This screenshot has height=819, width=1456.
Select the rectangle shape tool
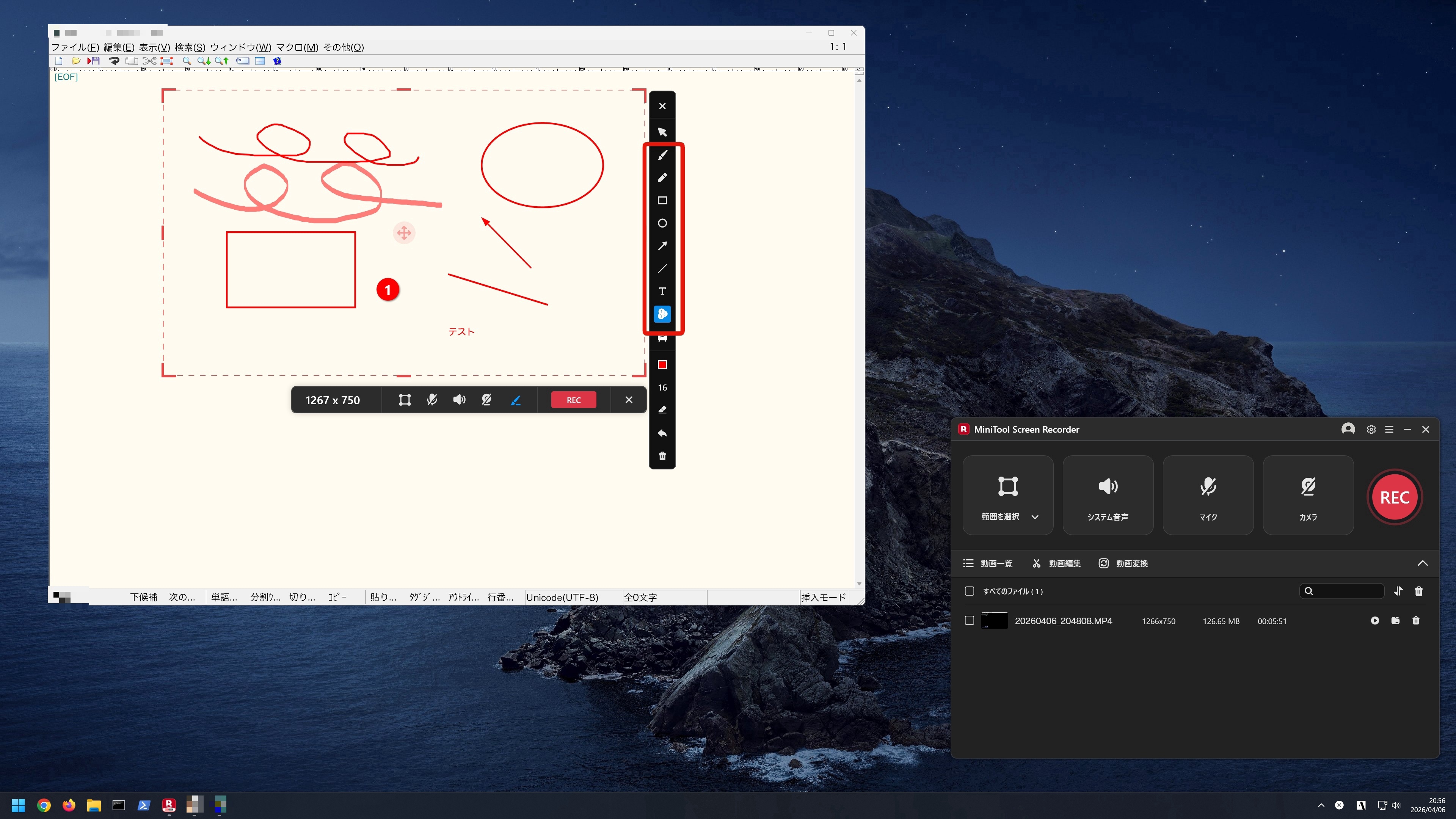pyautogui.click(x=662, y=201)
